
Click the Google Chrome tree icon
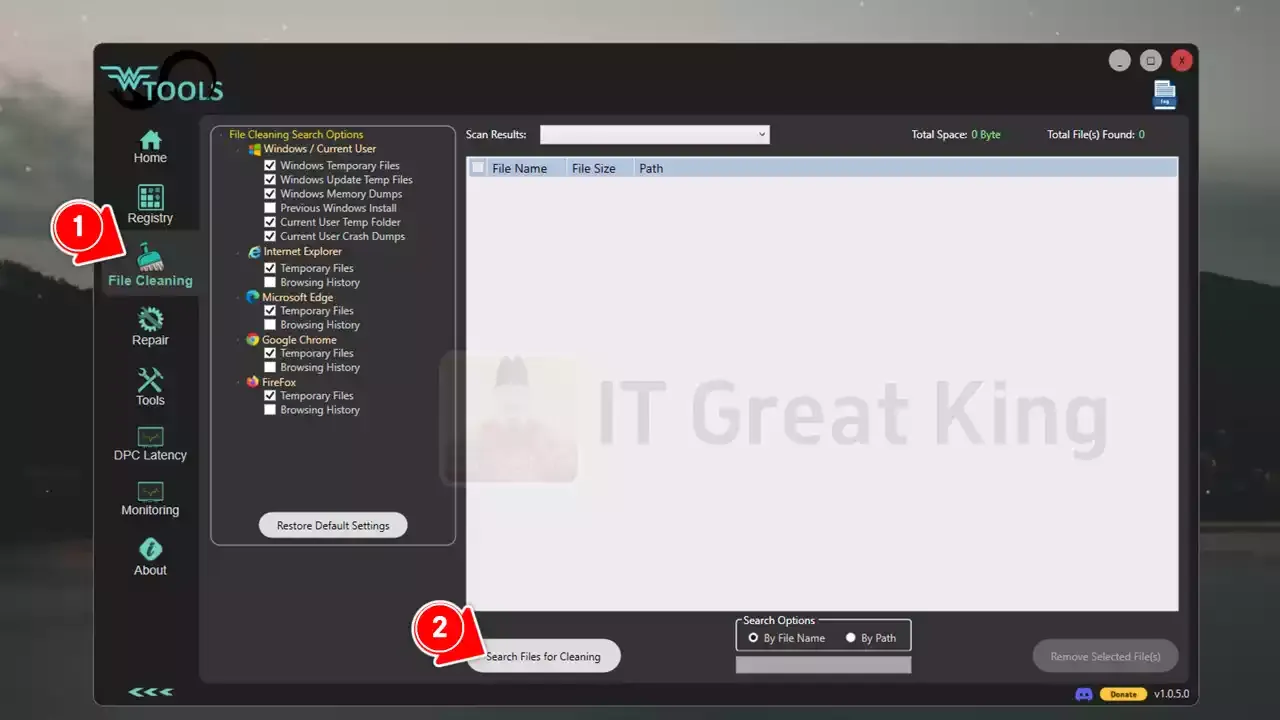coord(253,340)
